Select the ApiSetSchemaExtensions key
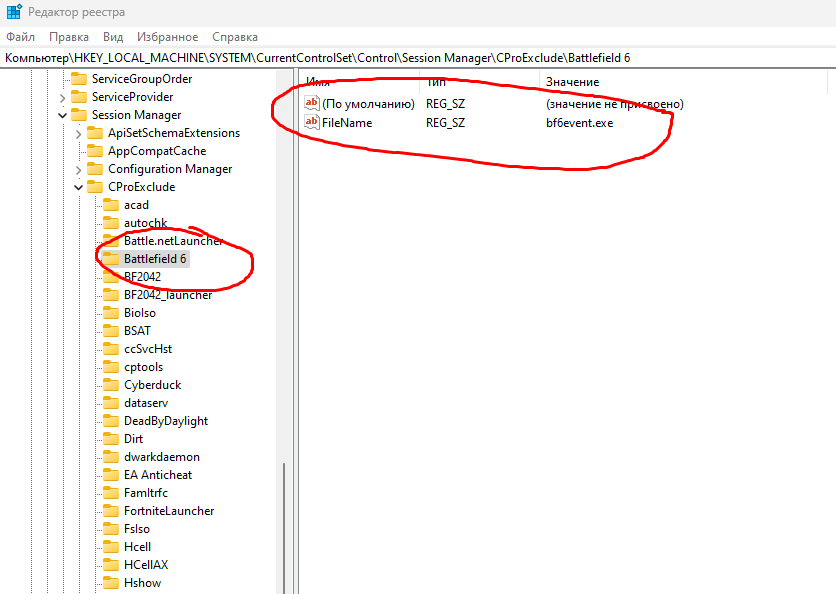Screen dimensions: 836x594 point(174,133)
